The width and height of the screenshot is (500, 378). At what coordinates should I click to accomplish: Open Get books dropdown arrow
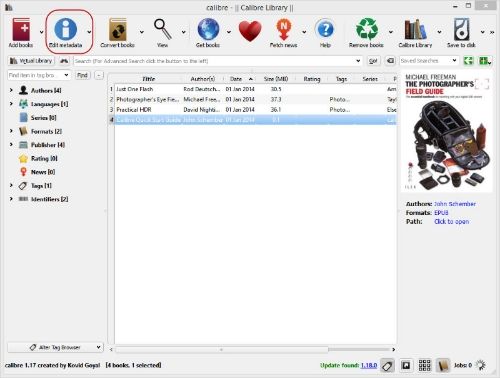pyautogui.click(x=229, y=32)
